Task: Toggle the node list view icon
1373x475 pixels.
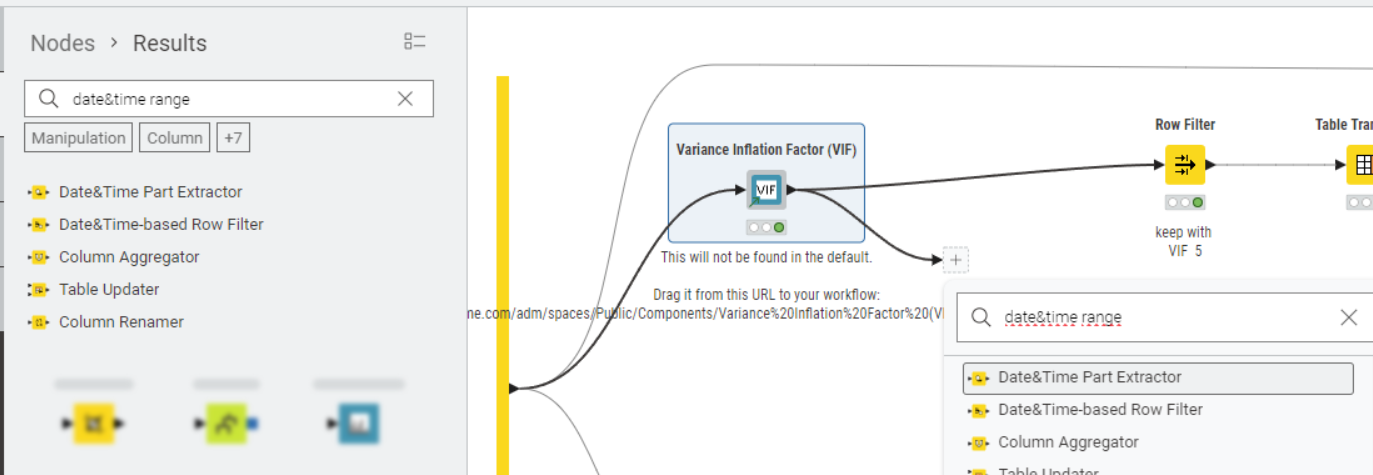Action: click(414, 41)
